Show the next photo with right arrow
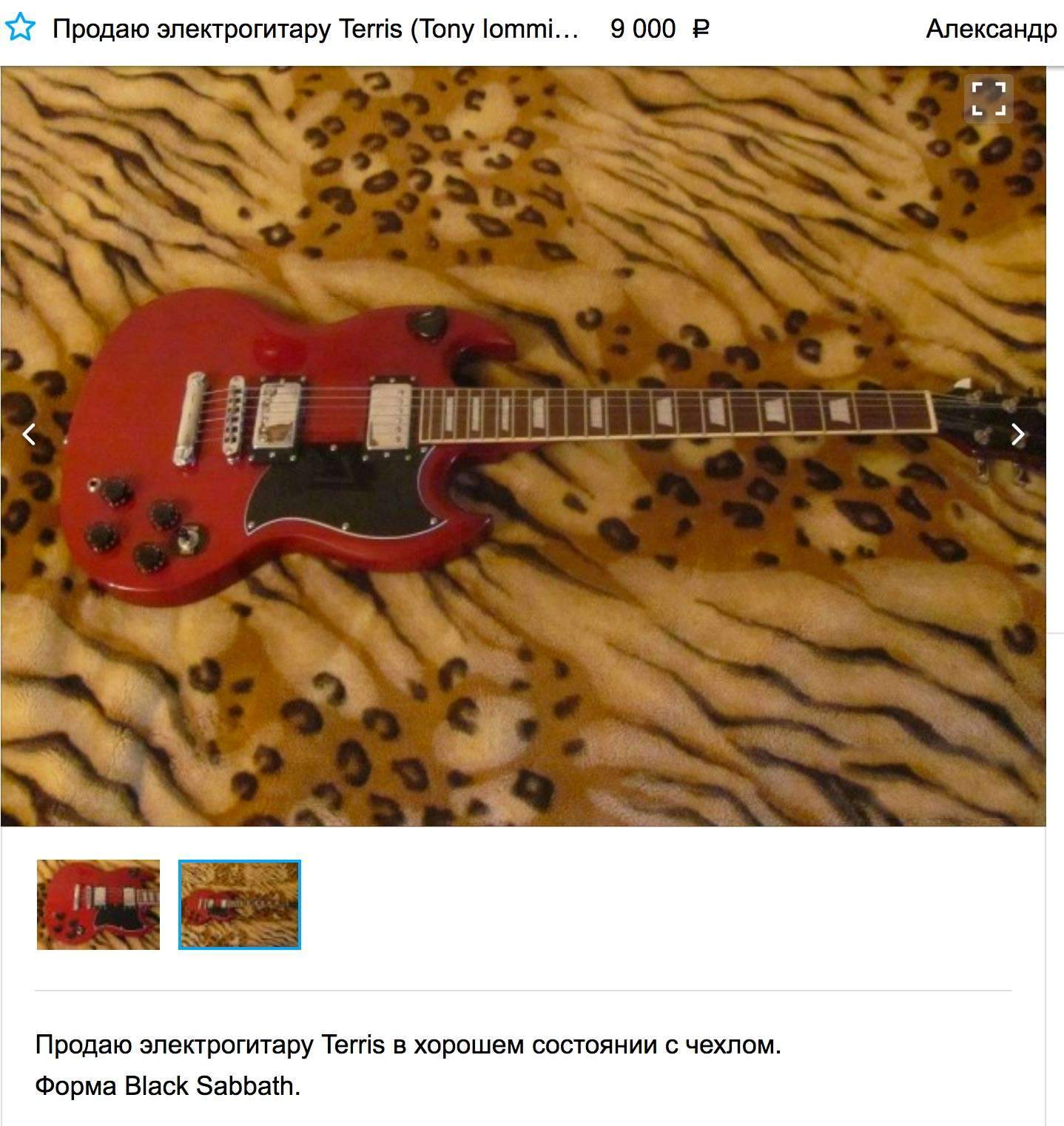Screen dimensions: 1064x1126 [1018, 434]
